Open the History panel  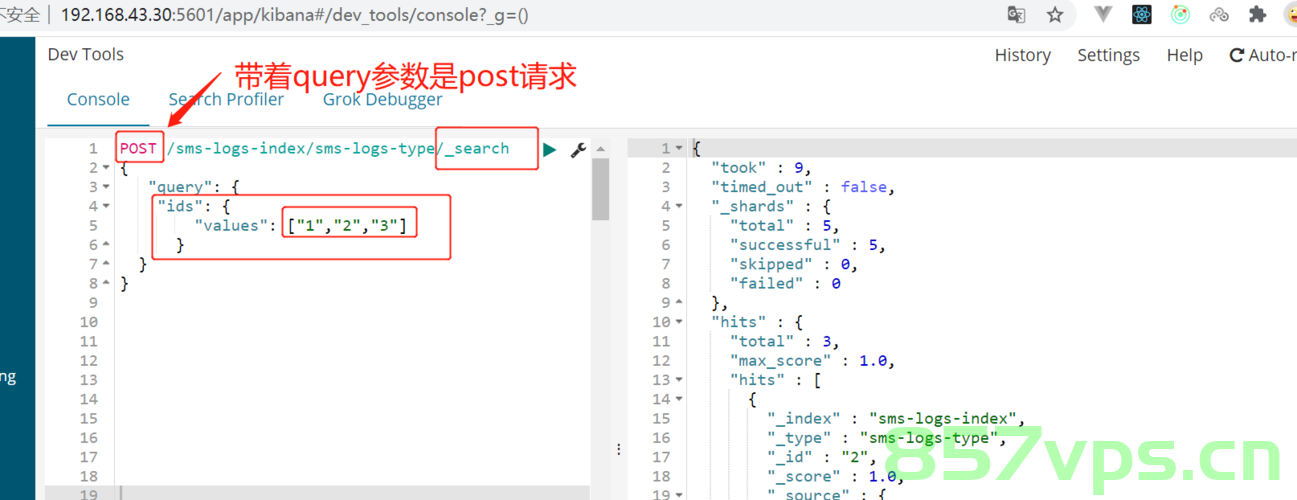coord(1022,55)
